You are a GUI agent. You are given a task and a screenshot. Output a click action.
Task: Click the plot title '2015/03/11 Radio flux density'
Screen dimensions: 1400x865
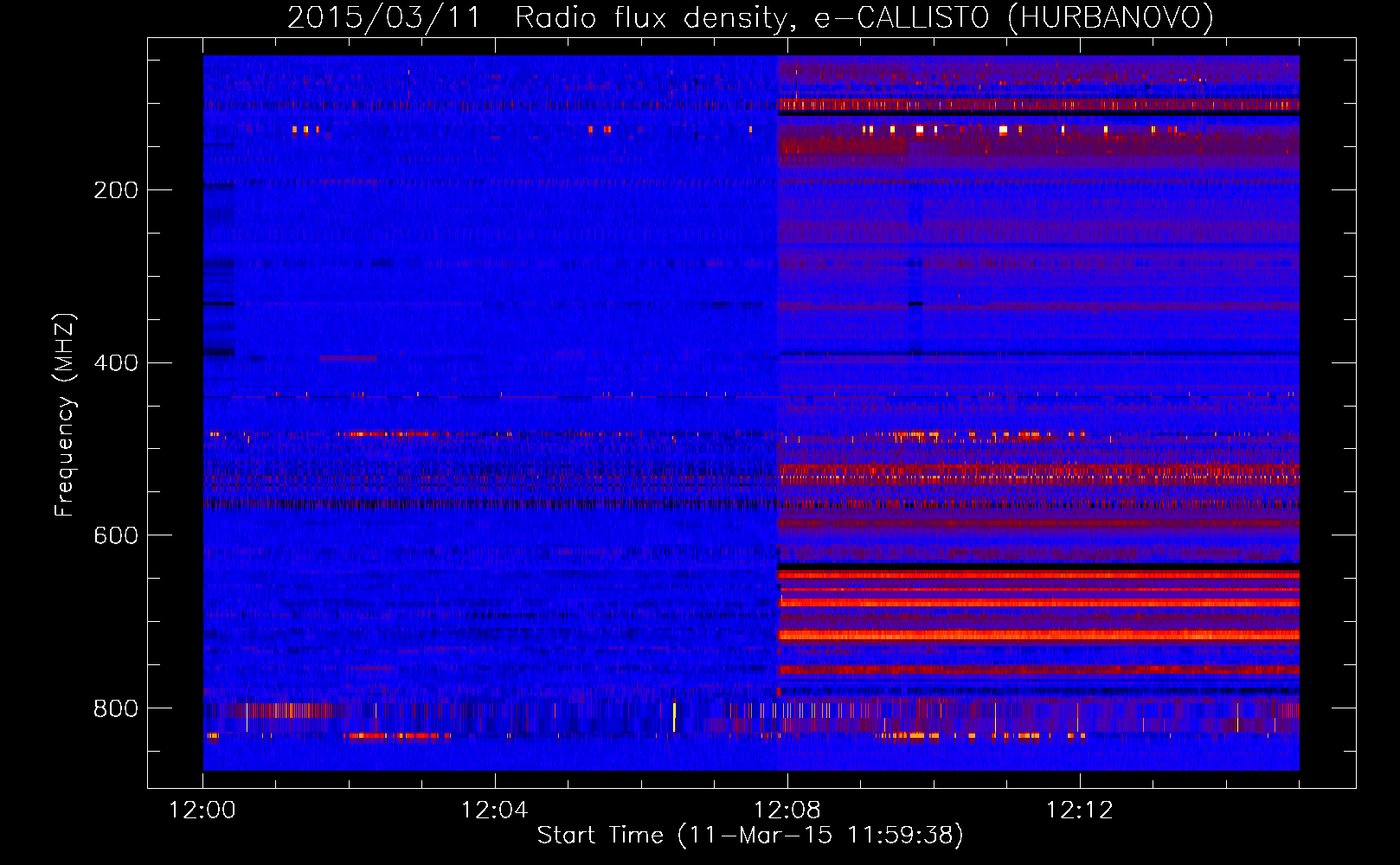point(541,18)
